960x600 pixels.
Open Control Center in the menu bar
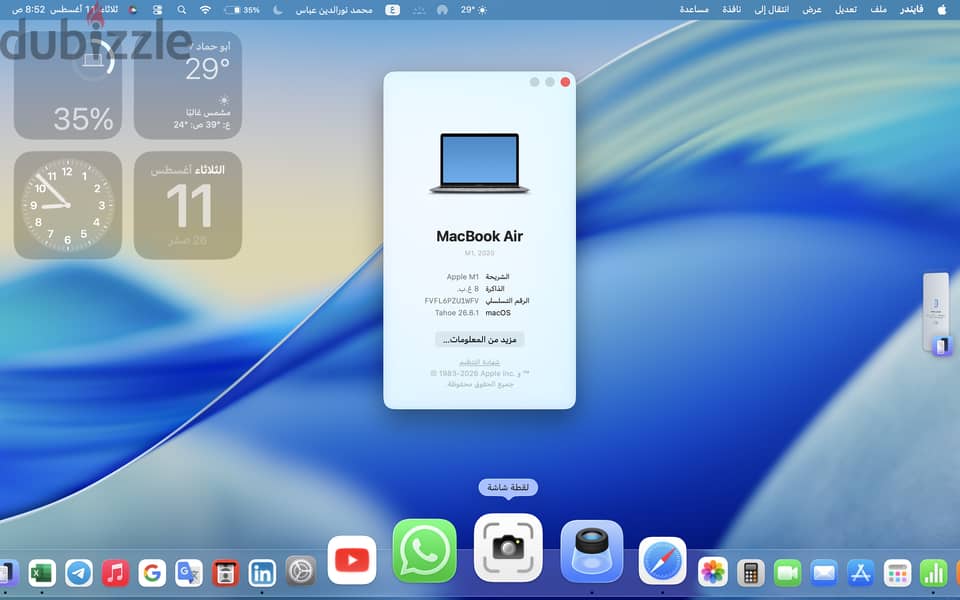tap(157, 10)
